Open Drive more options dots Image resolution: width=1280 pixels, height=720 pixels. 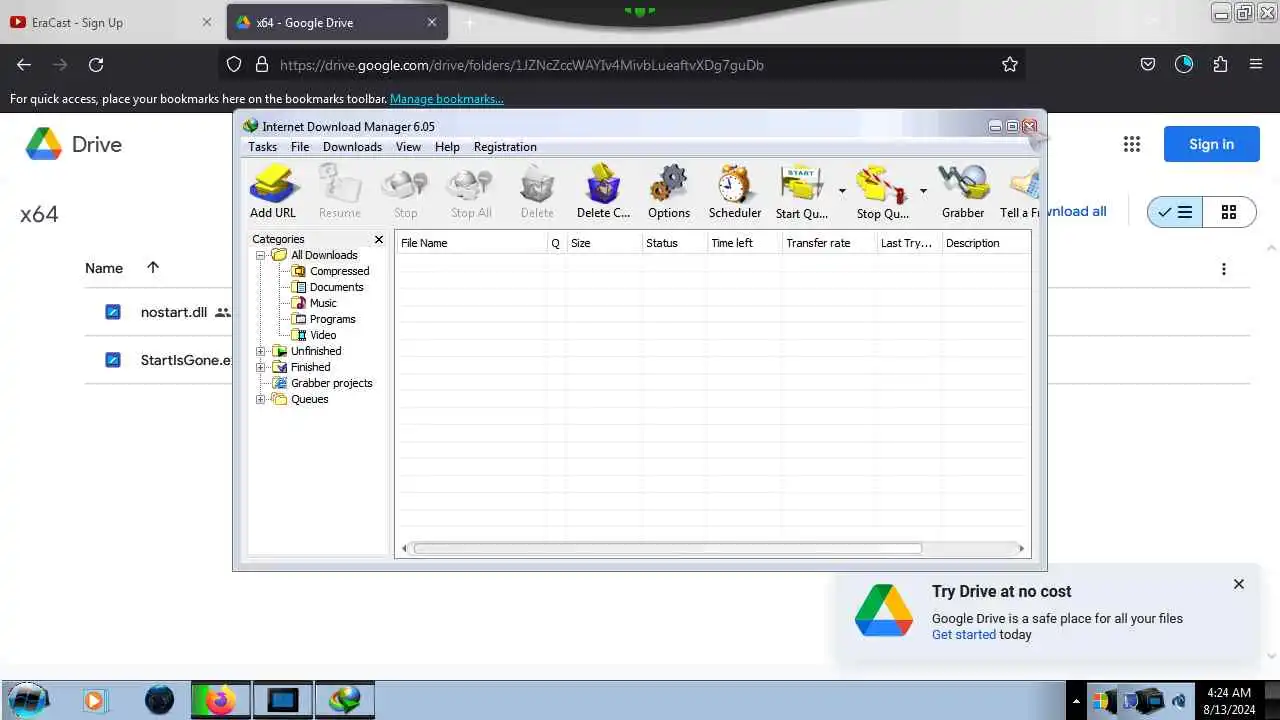(x=1223, y=269)
